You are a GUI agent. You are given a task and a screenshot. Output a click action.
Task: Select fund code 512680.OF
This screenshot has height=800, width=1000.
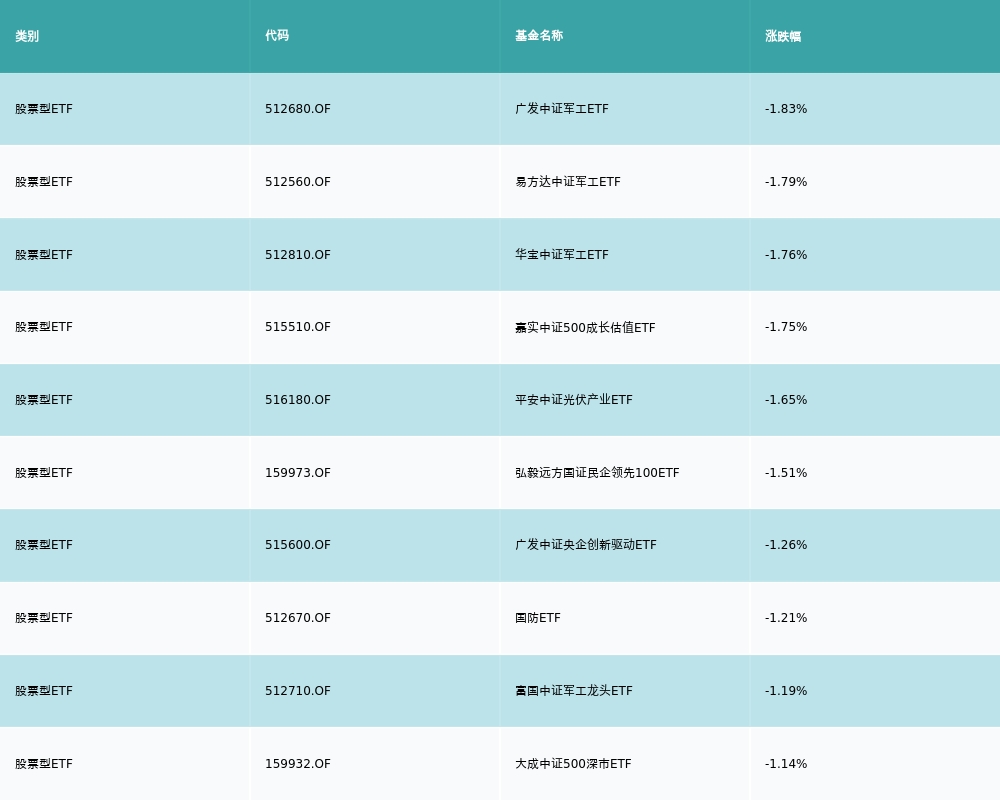(298, 109)
